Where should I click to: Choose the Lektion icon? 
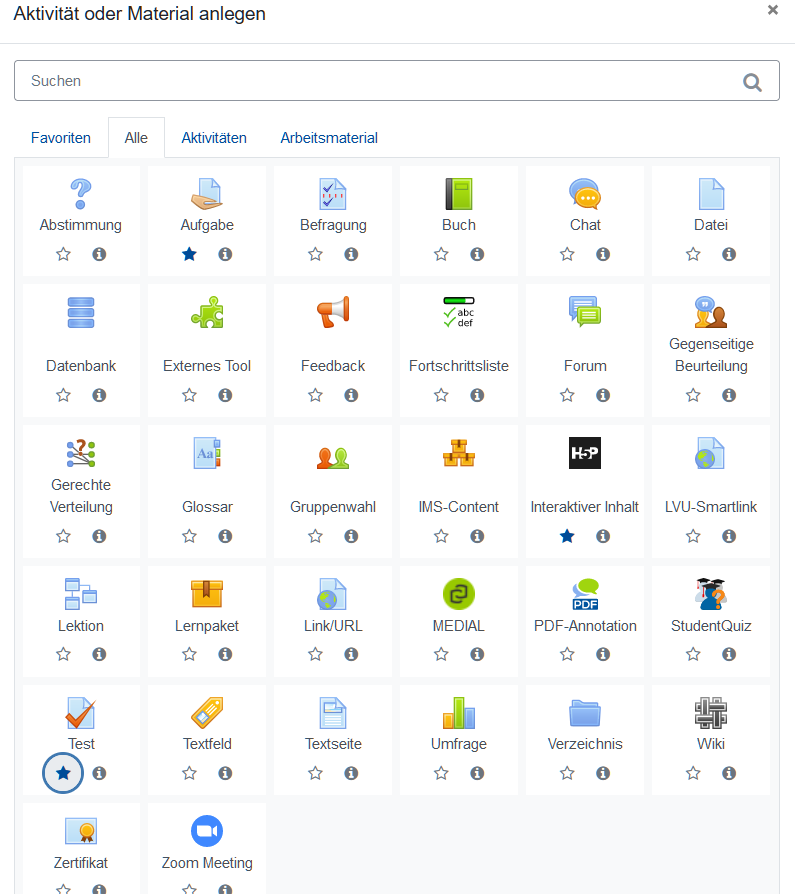click(x=80, y=594)
